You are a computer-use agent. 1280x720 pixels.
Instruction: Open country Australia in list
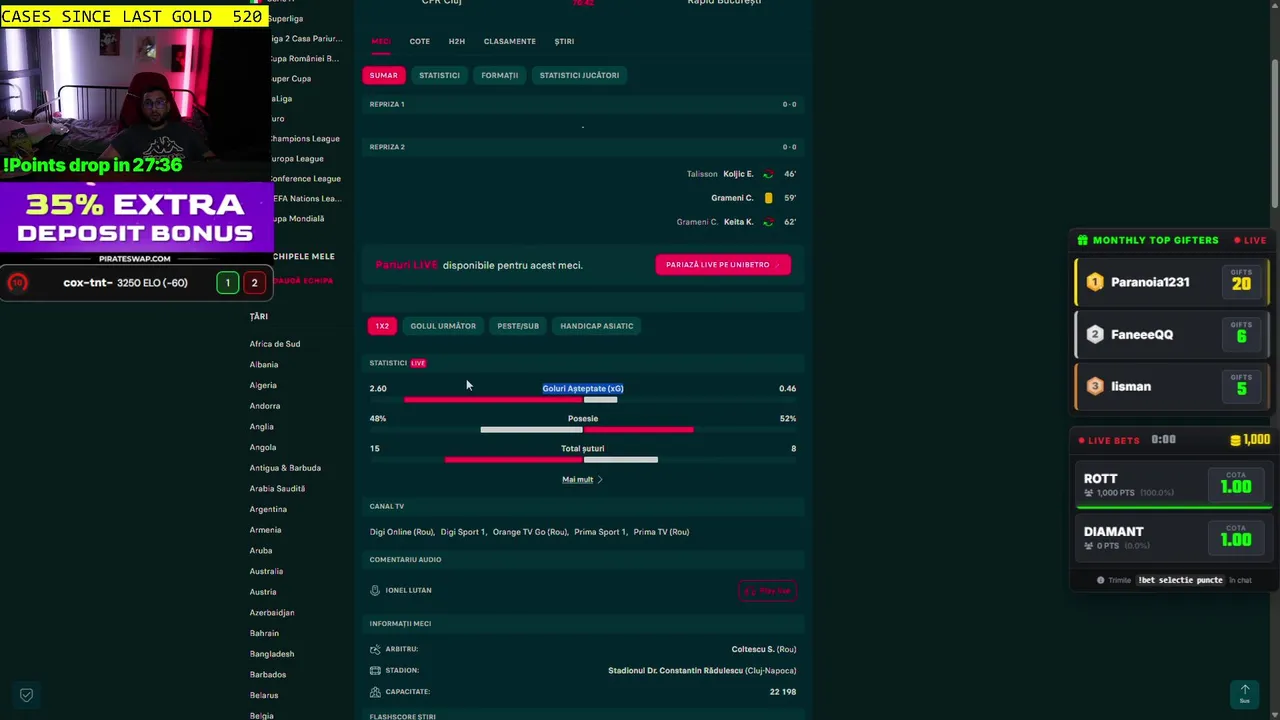pyautogui.click(x=266, y=571)
